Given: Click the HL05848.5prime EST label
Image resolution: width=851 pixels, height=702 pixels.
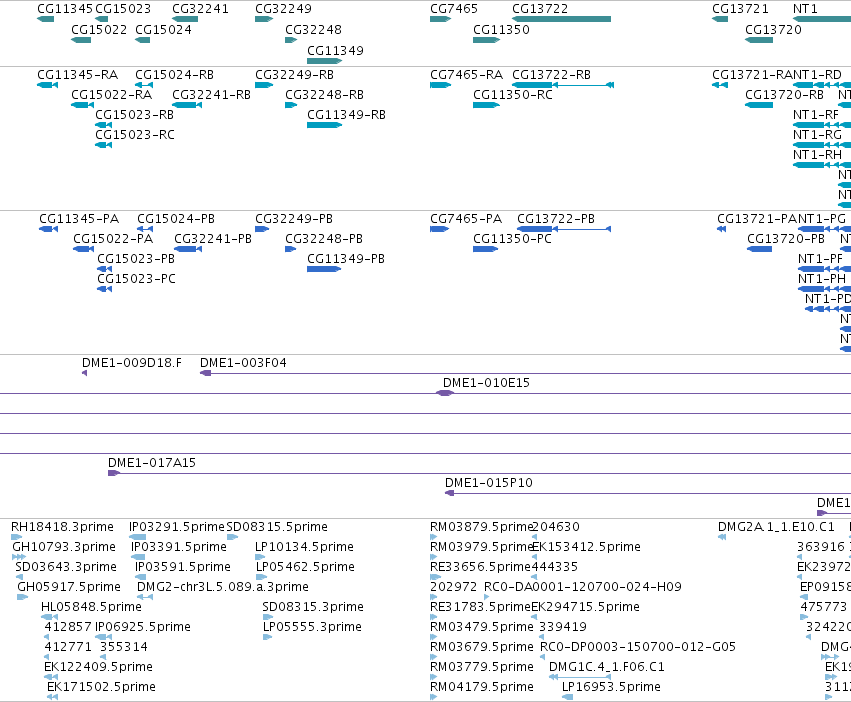Looking at the screenshot, I should click(x=91, y=607).
